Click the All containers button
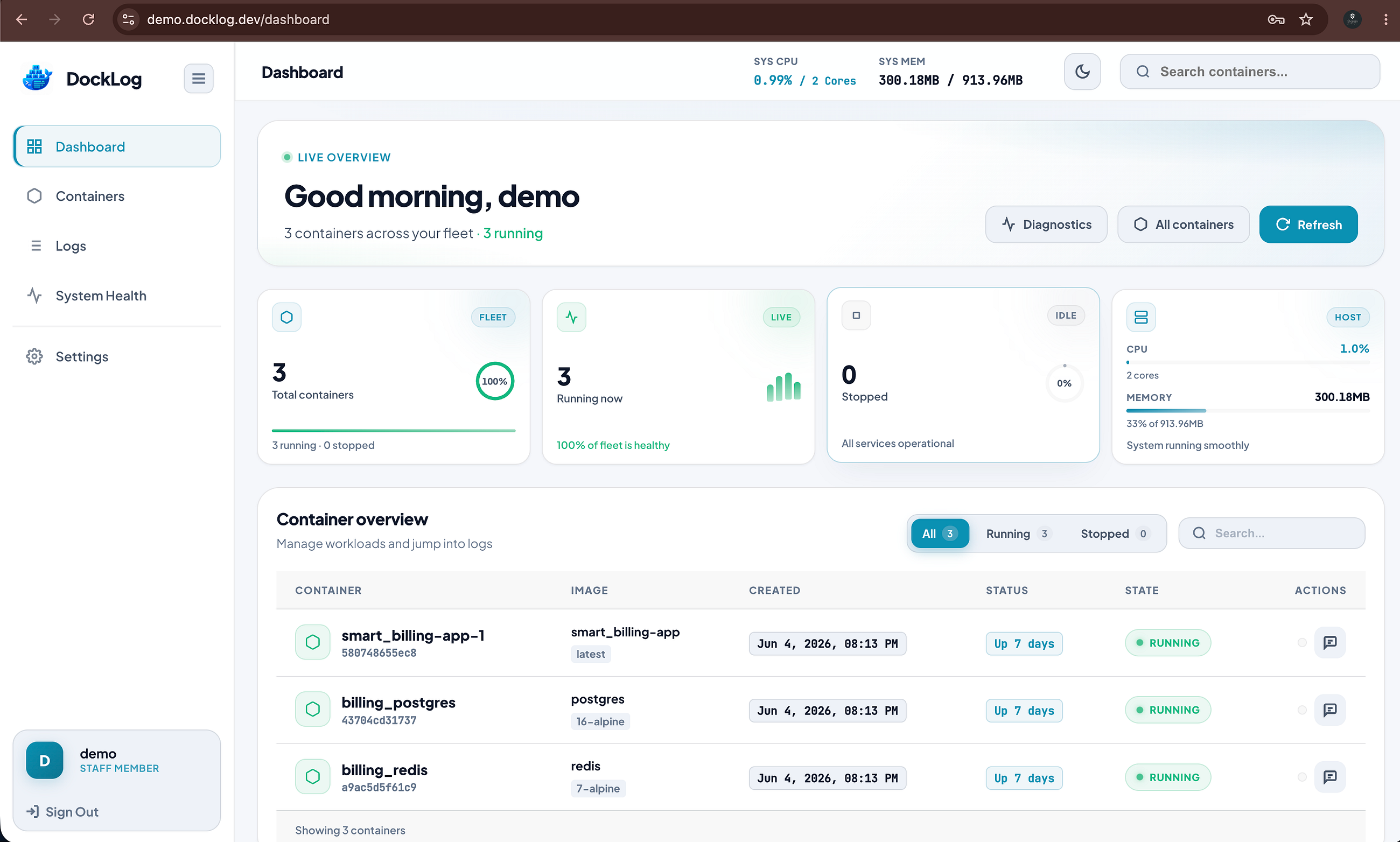 [1182, 224]
